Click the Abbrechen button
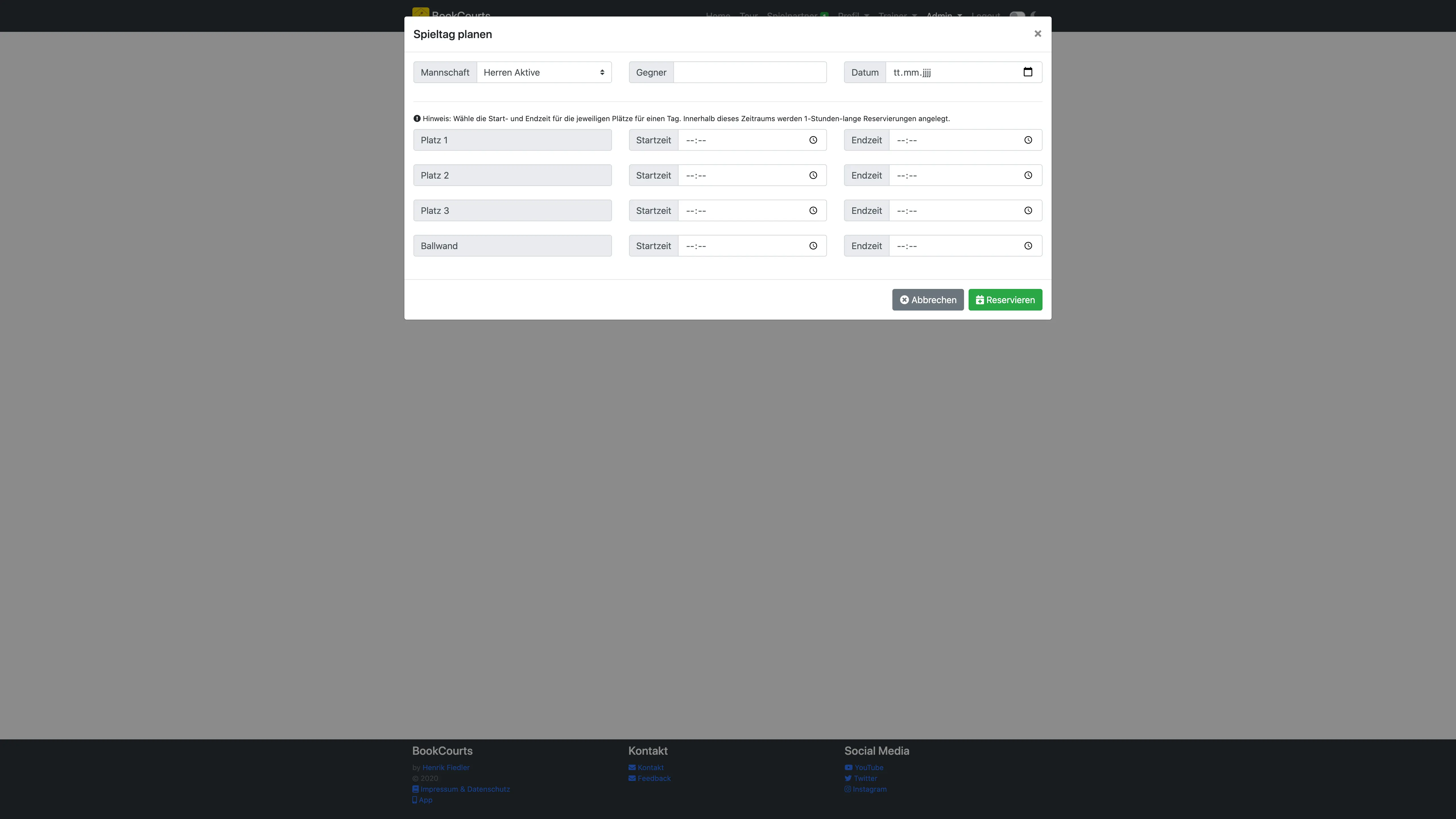 tap(928, 299)
